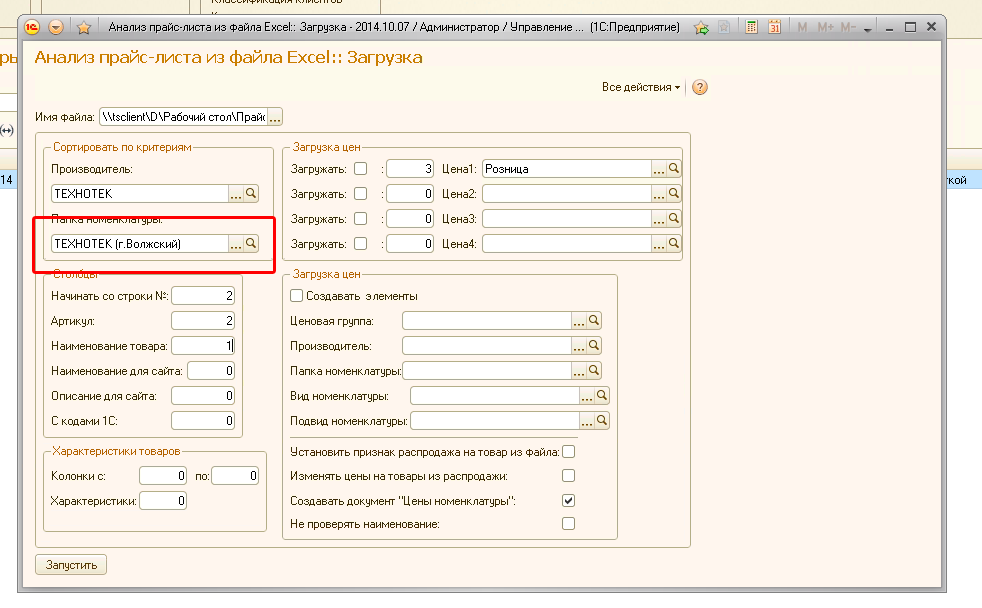Open the calculator icon in title bar
Screen dimensions: 982x608
pyautogui.click(x=752, y=27)
